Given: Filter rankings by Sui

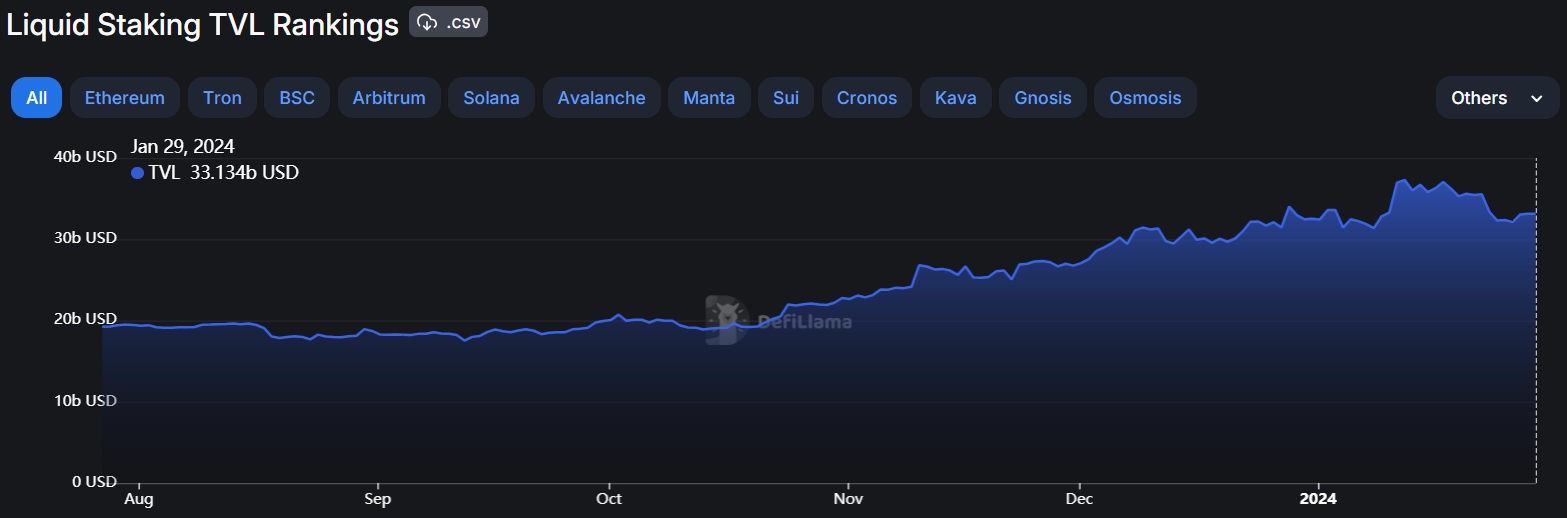Looking at the screenshot, I should point(786,98).
